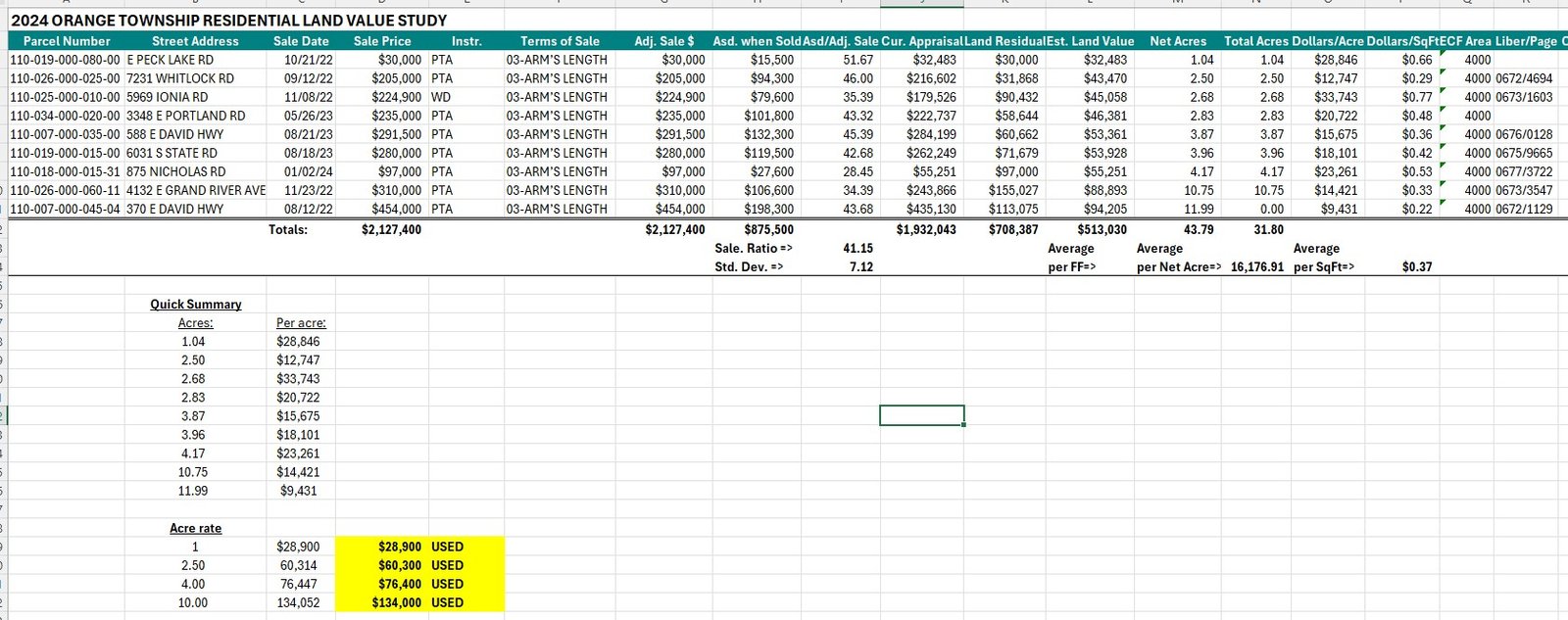Click the Quick Summary heading

click(195, 305)
